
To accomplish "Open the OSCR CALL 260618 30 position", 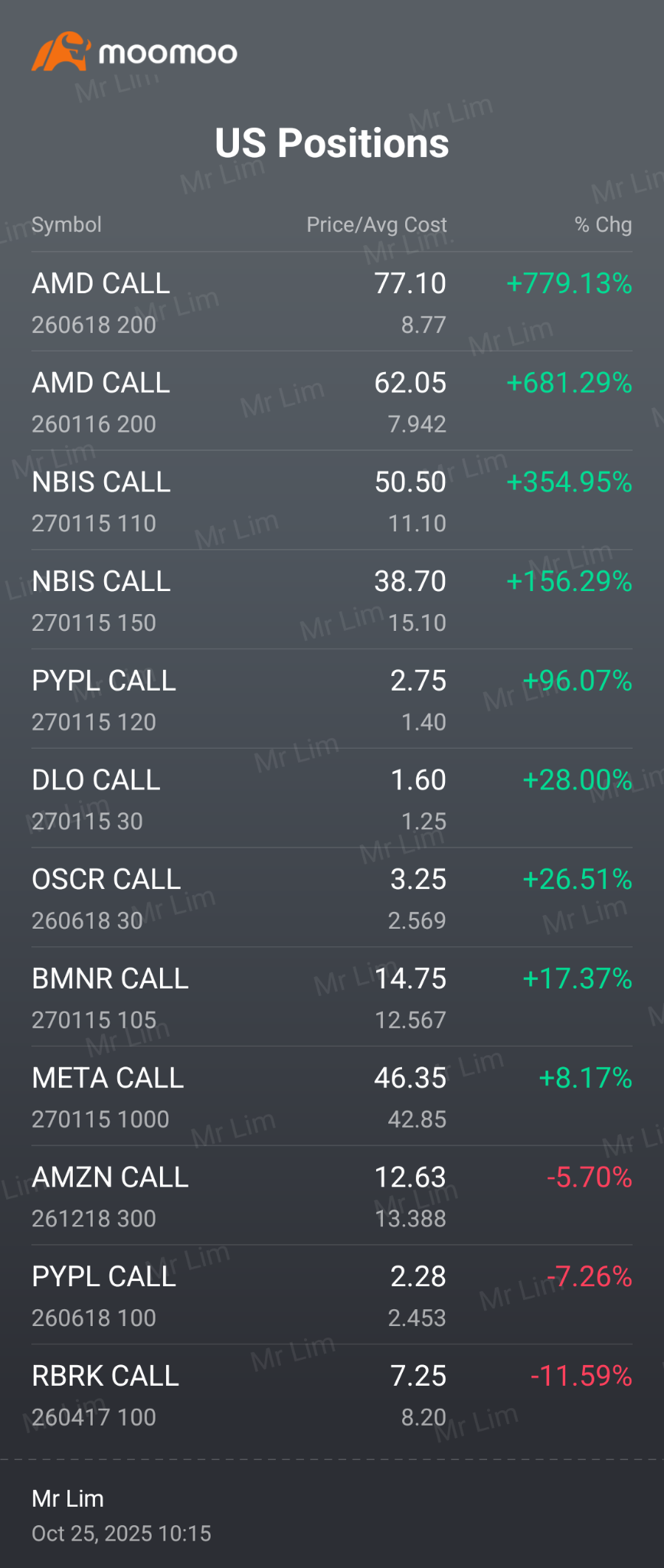I will [332, 897].
